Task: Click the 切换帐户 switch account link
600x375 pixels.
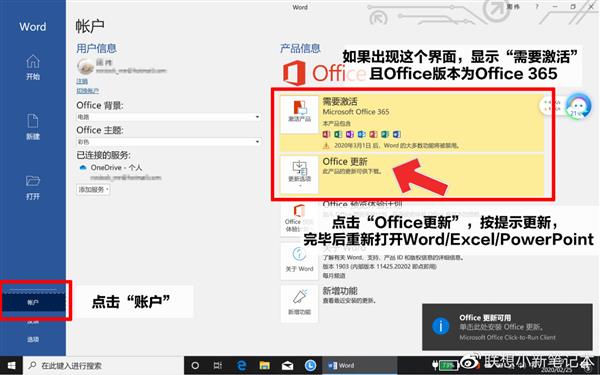Action: pyautogui.click(x=88, y=91)
